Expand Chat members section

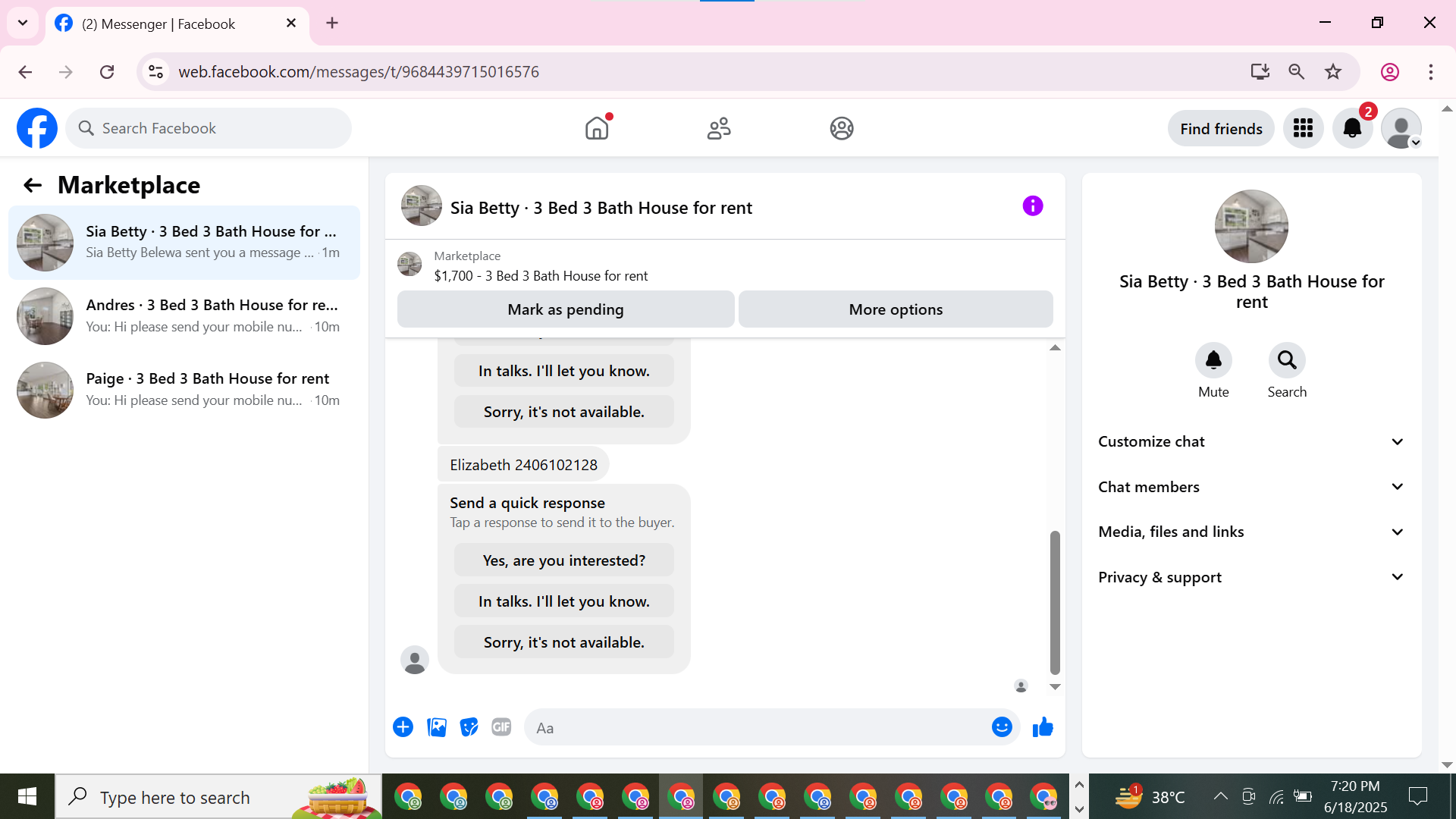point(1251,487)
